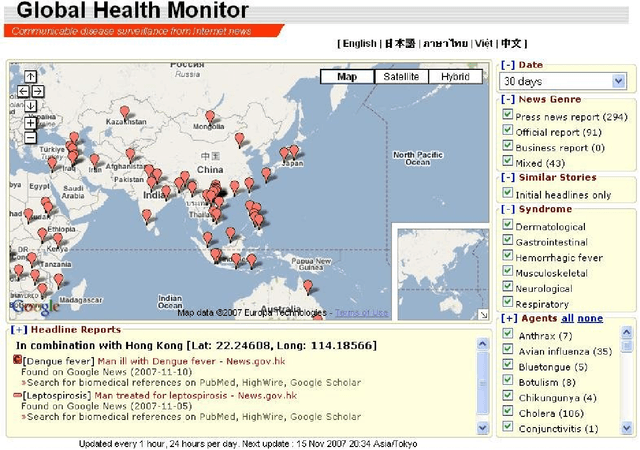Viewport: 640px width, 450px height.
Task: Click the Leptospirosis headline icon
Action: pos(17,395)
